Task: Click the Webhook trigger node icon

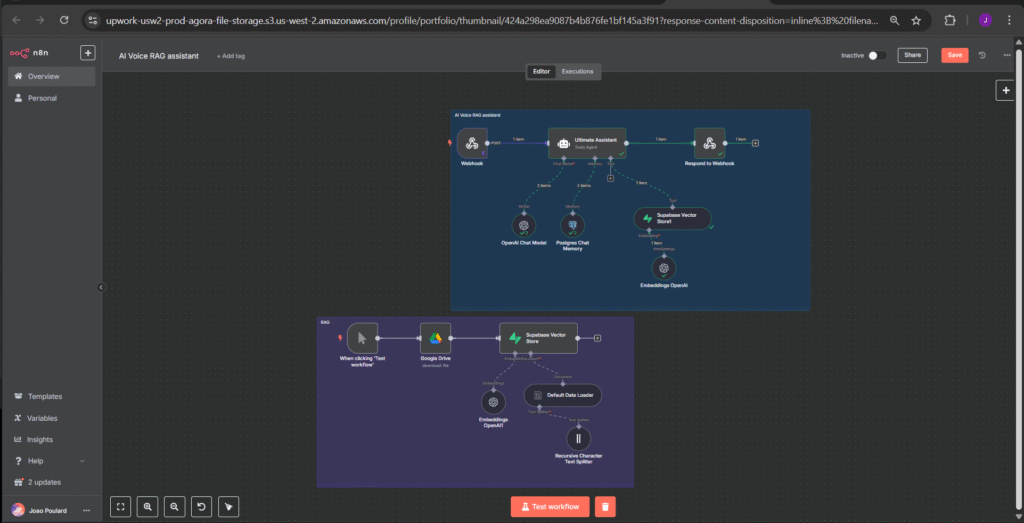Action: pos(471,143)
